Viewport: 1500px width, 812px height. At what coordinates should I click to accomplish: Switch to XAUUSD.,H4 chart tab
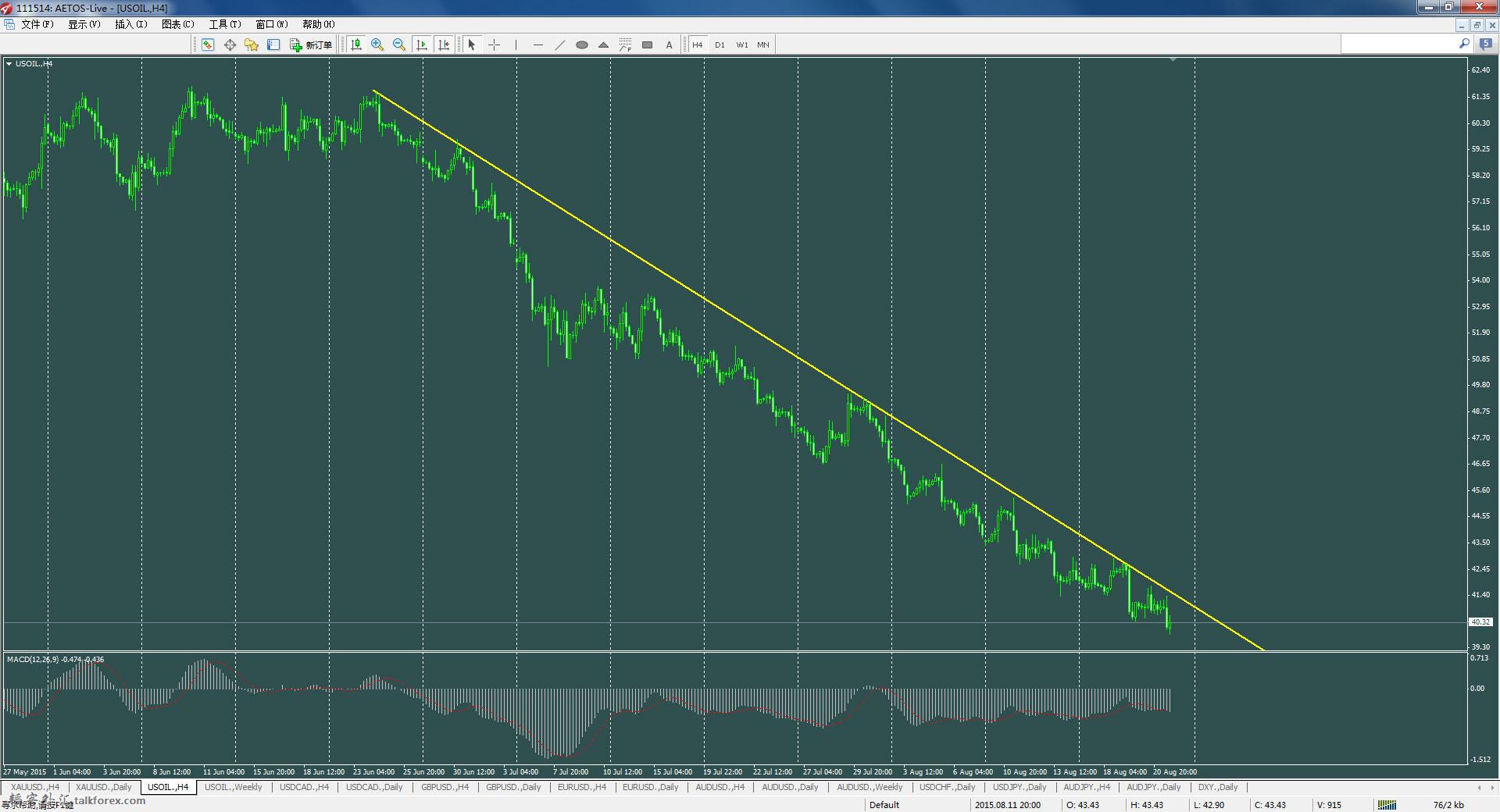point(35,787)
